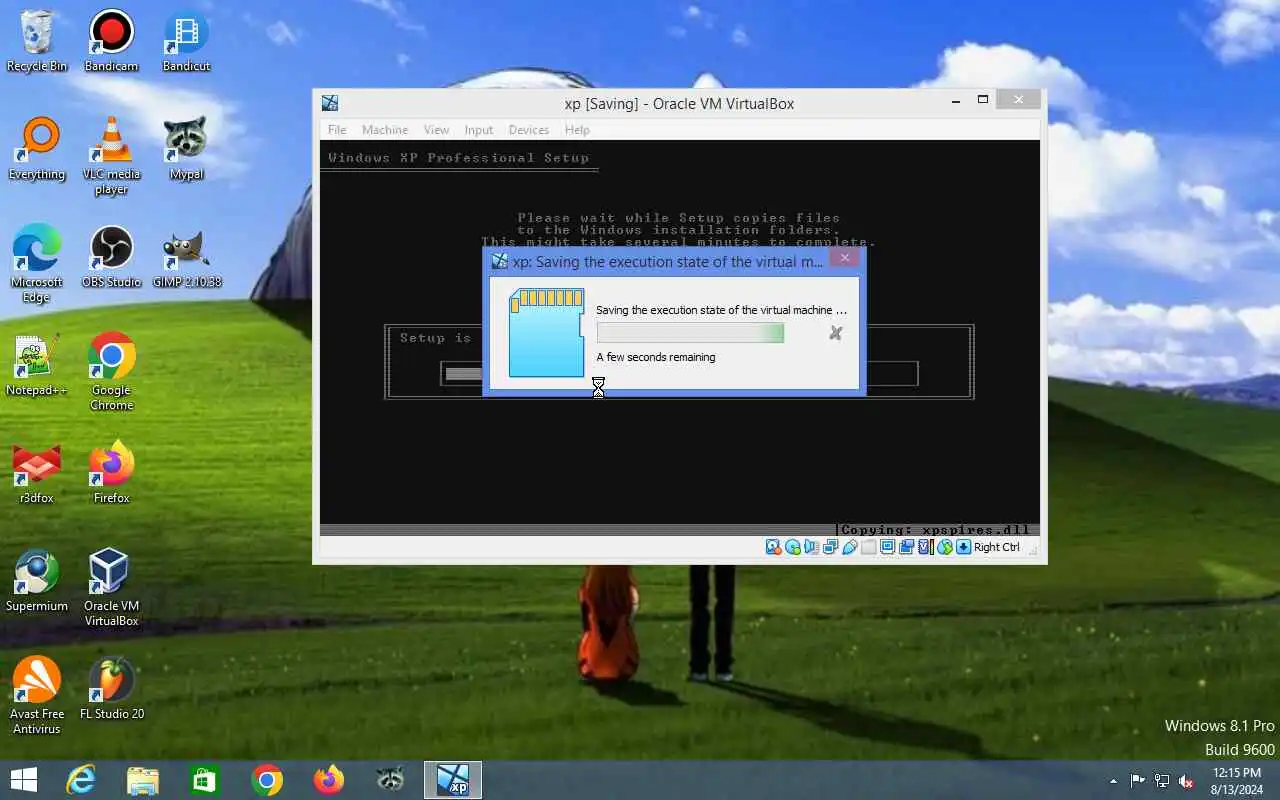Open the Input menu in VirtualBox

click(x=479, y=130)
